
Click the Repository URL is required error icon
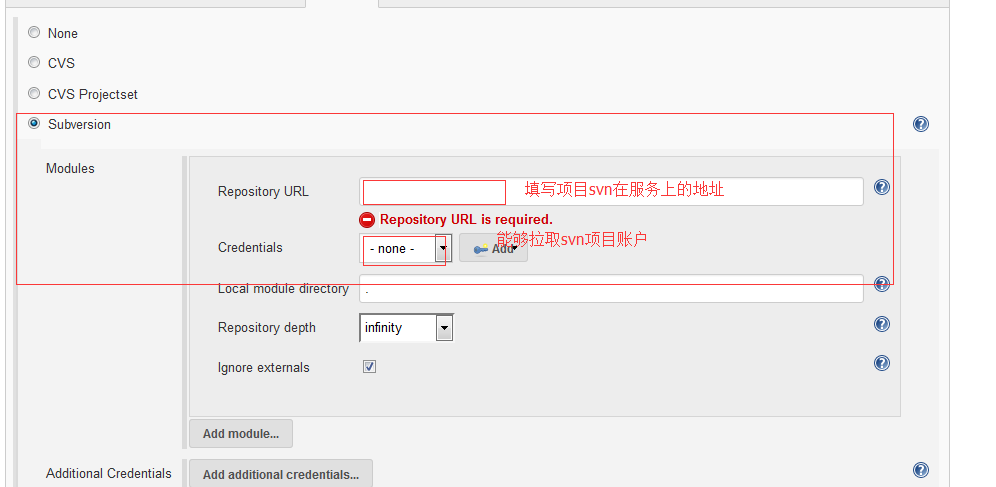tap(367, 220)
